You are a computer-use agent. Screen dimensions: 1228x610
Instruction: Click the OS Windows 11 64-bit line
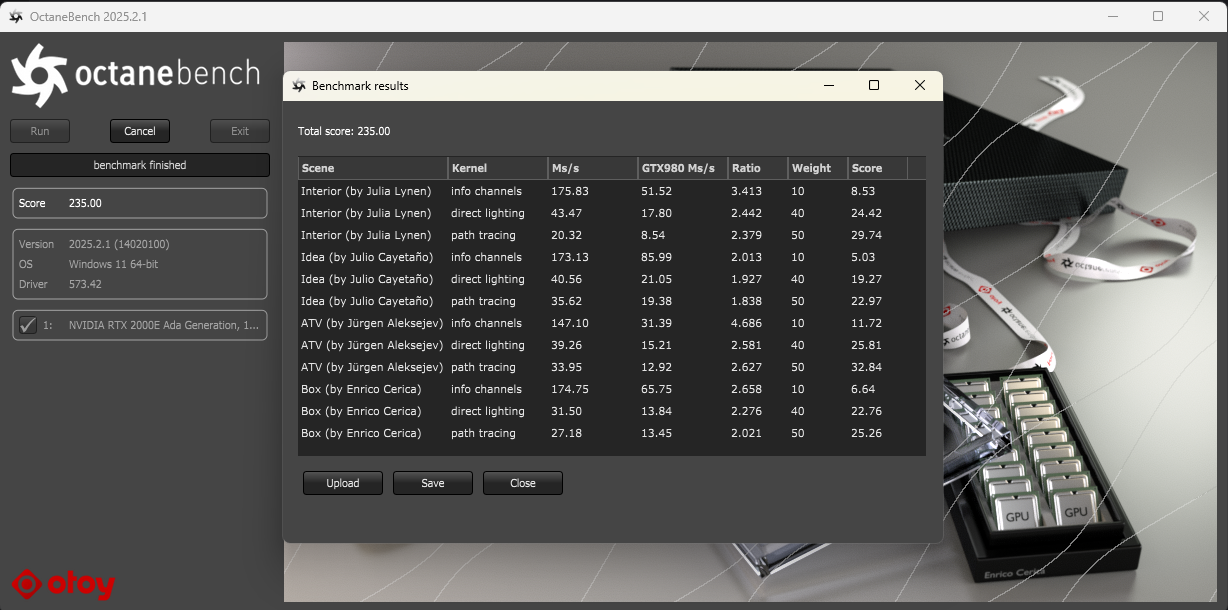(89, 264)
